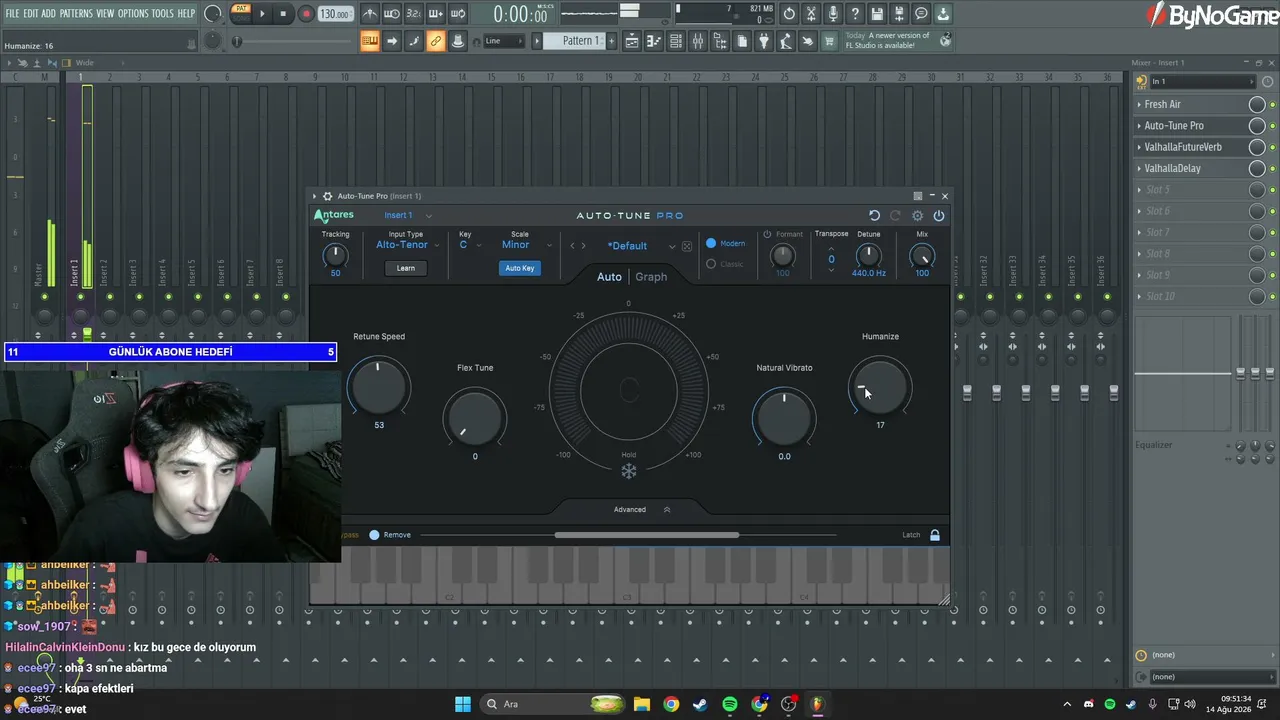The image size is (1280, 720).
Task: Select the Modern mode radio button
Action: point(711,243)
